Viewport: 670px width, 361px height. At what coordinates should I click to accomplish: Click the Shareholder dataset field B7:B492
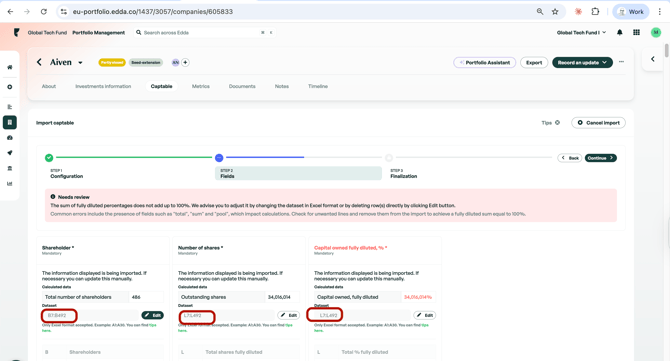pyautogui.click(x=90, y=315)
